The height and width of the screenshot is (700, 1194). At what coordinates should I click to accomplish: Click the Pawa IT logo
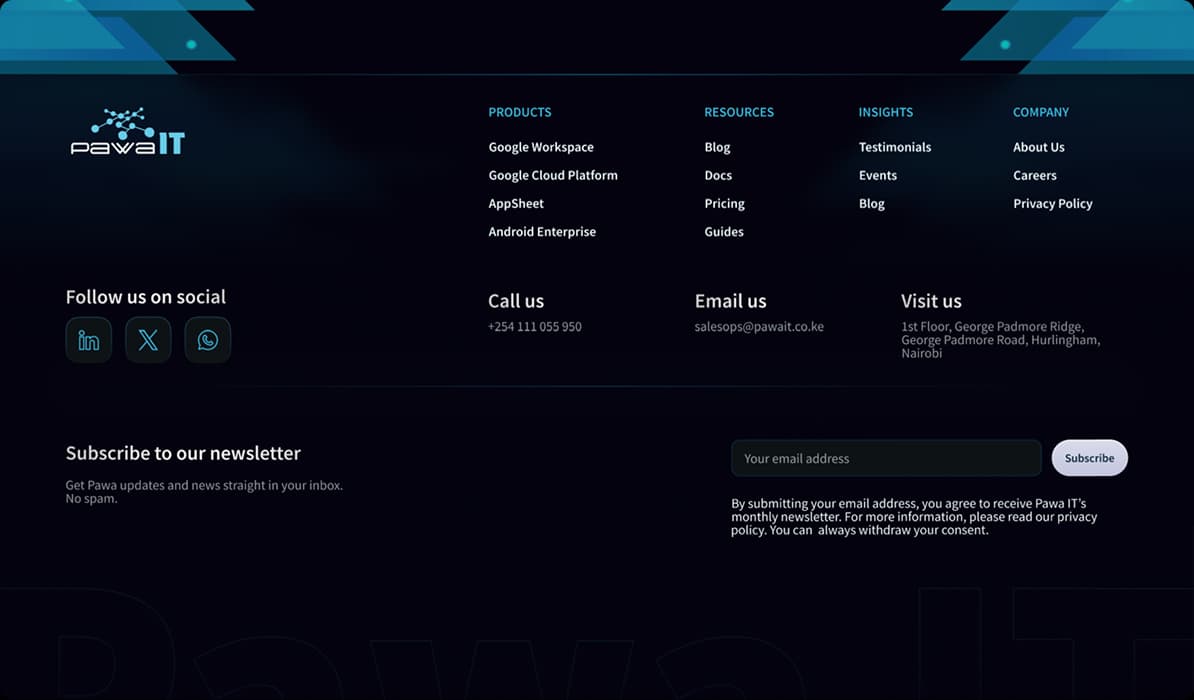pyautogui.click(x=128, y=131)
